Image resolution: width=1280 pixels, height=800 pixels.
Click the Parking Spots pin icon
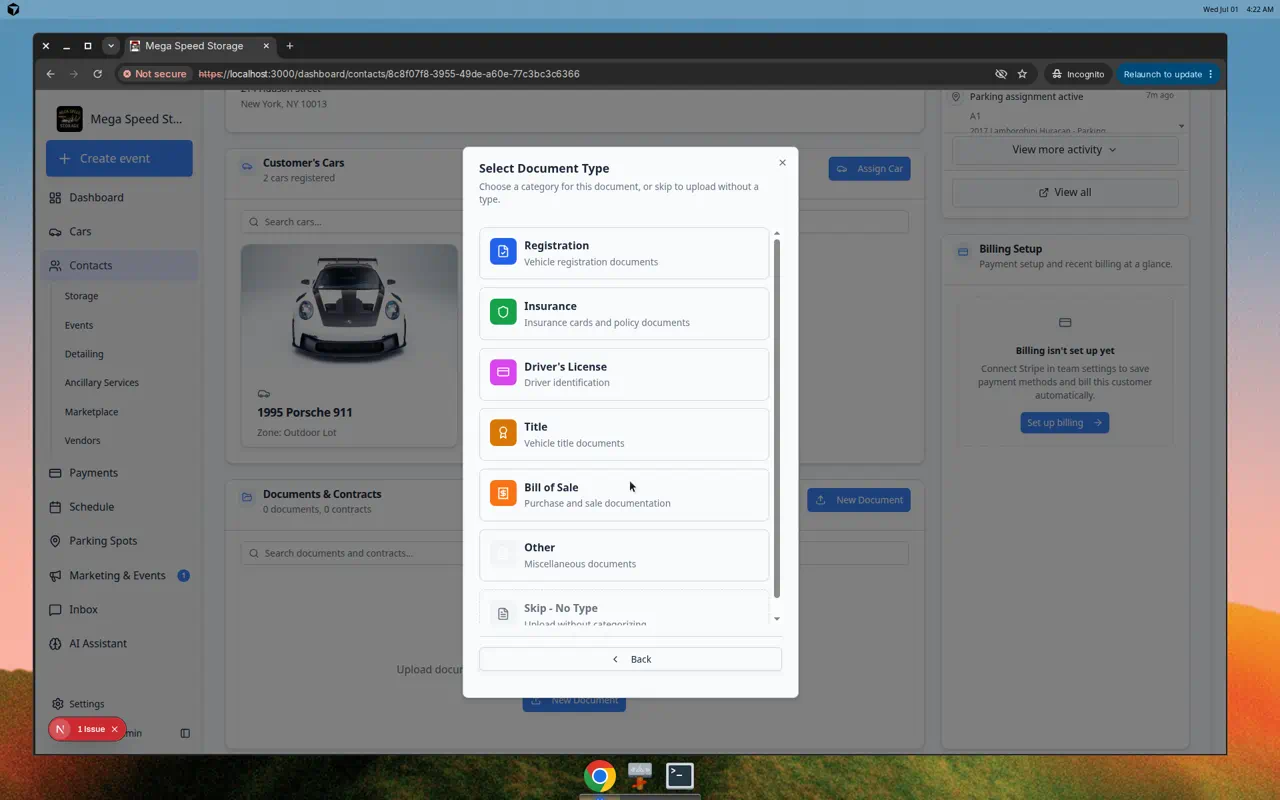pos(55,541)
